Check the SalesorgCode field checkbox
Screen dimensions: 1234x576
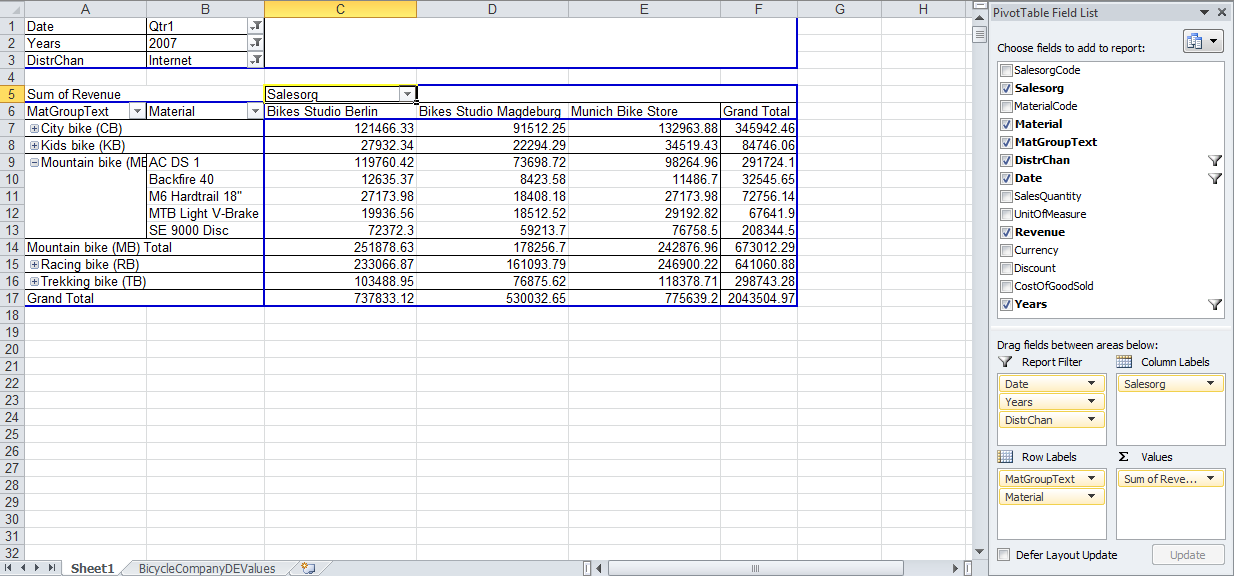click(x=1006, y=70)
